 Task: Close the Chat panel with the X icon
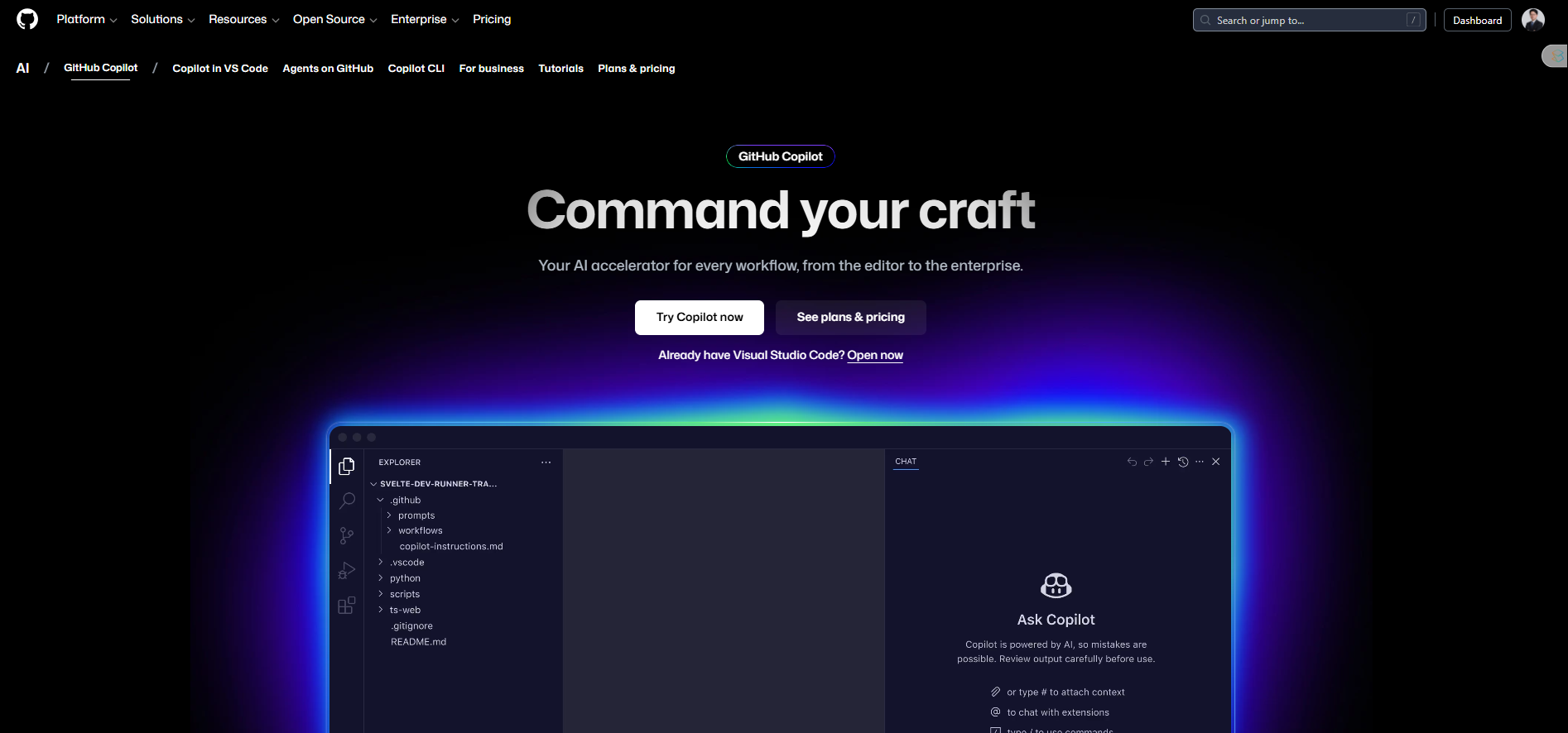1216,462
